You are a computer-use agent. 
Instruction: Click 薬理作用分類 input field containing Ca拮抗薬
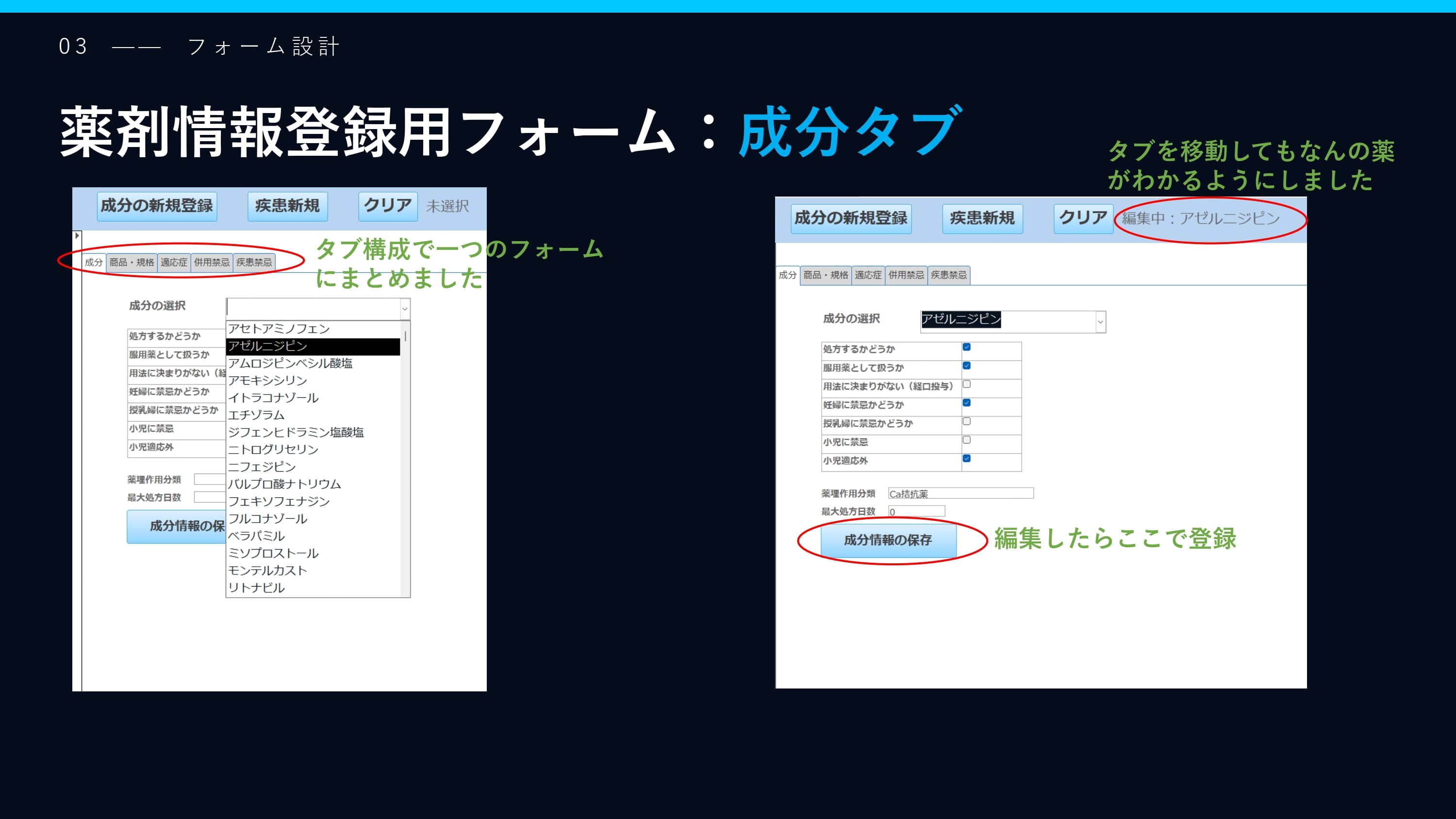(960, 493)
